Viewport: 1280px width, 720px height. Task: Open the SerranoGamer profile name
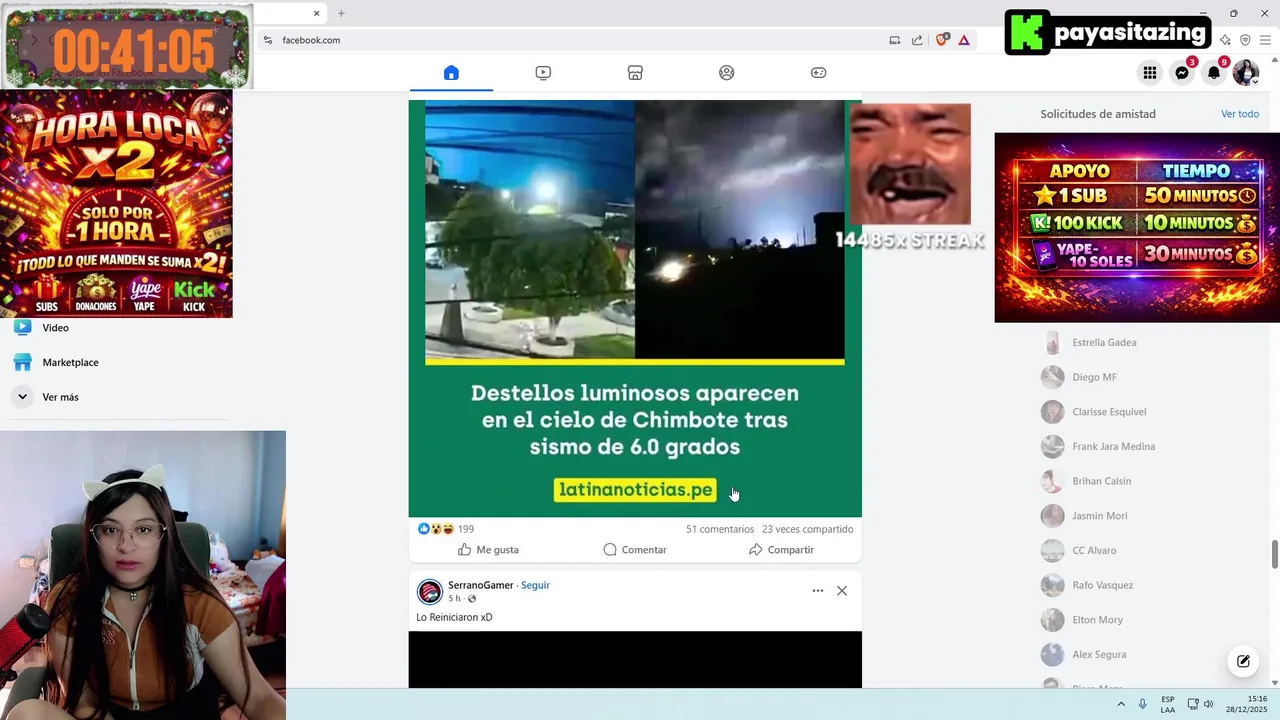point(481,585)
